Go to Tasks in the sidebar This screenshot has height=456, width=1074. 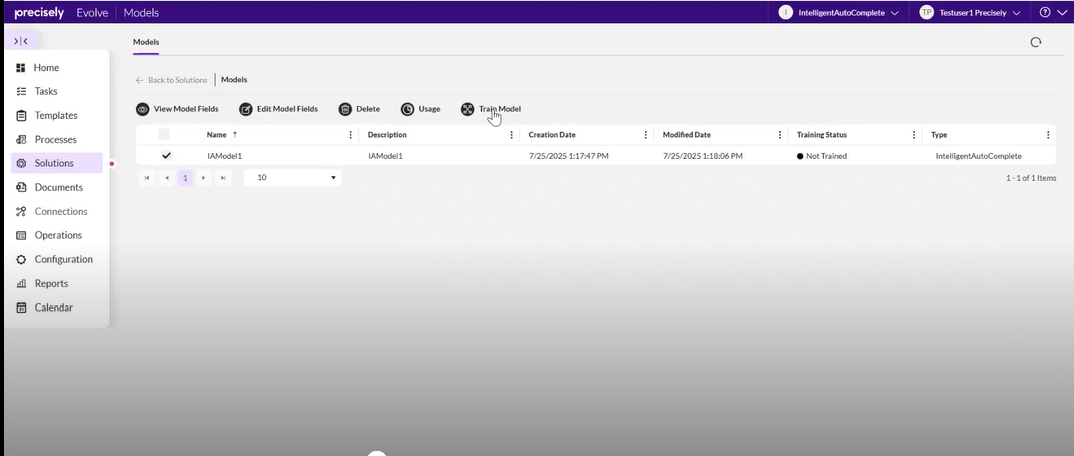(46, 91)
